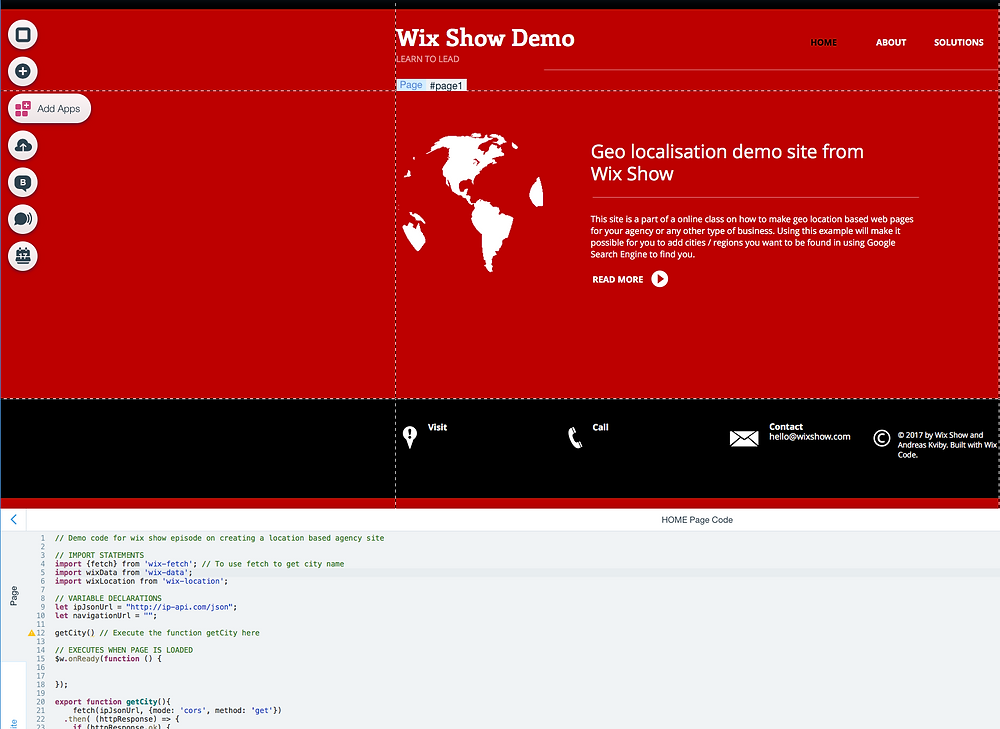Select the ABOUT menu item
1000x729 pixels.
click(891, 43)
